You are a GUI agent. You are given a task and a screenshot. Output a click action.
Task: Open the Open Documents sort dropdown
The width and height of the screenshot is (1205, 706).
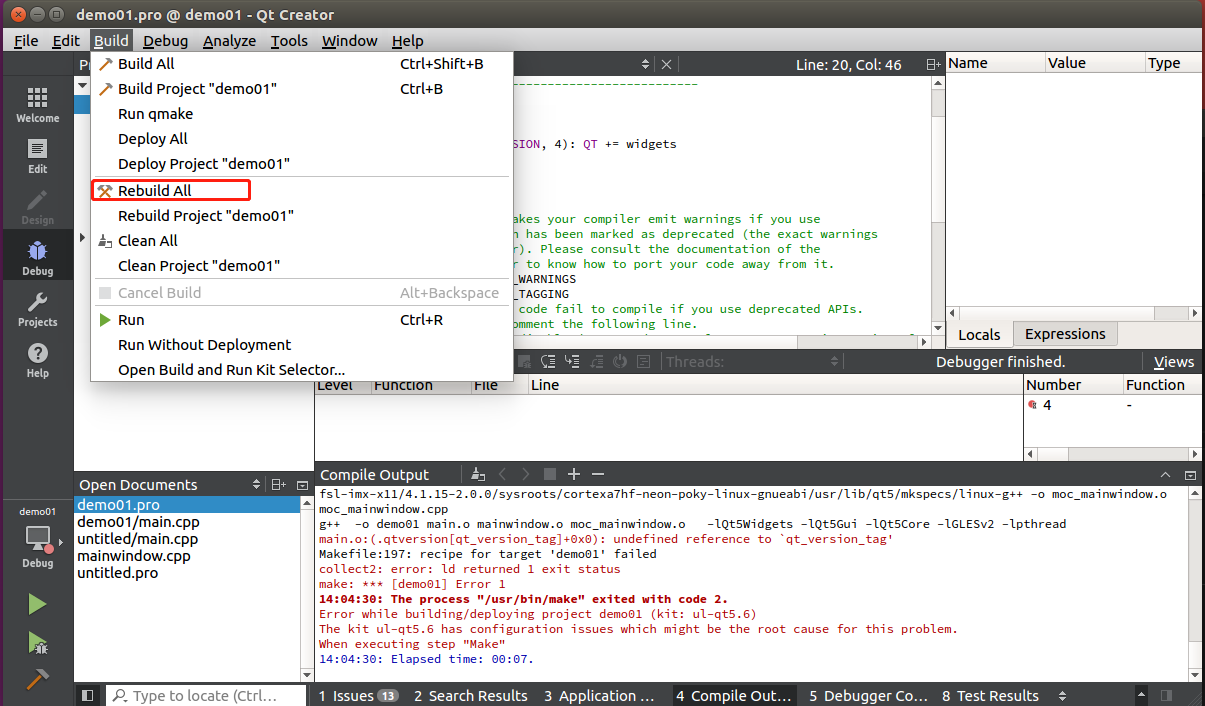click(257, 484)
